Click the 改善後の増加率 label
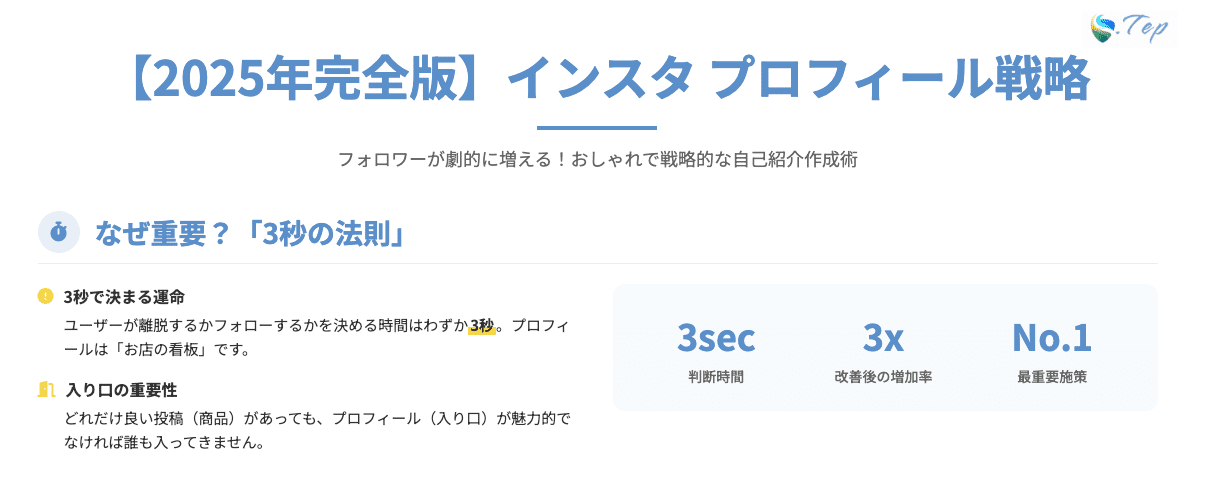1212x500 pixels. [x=883, y=378]
